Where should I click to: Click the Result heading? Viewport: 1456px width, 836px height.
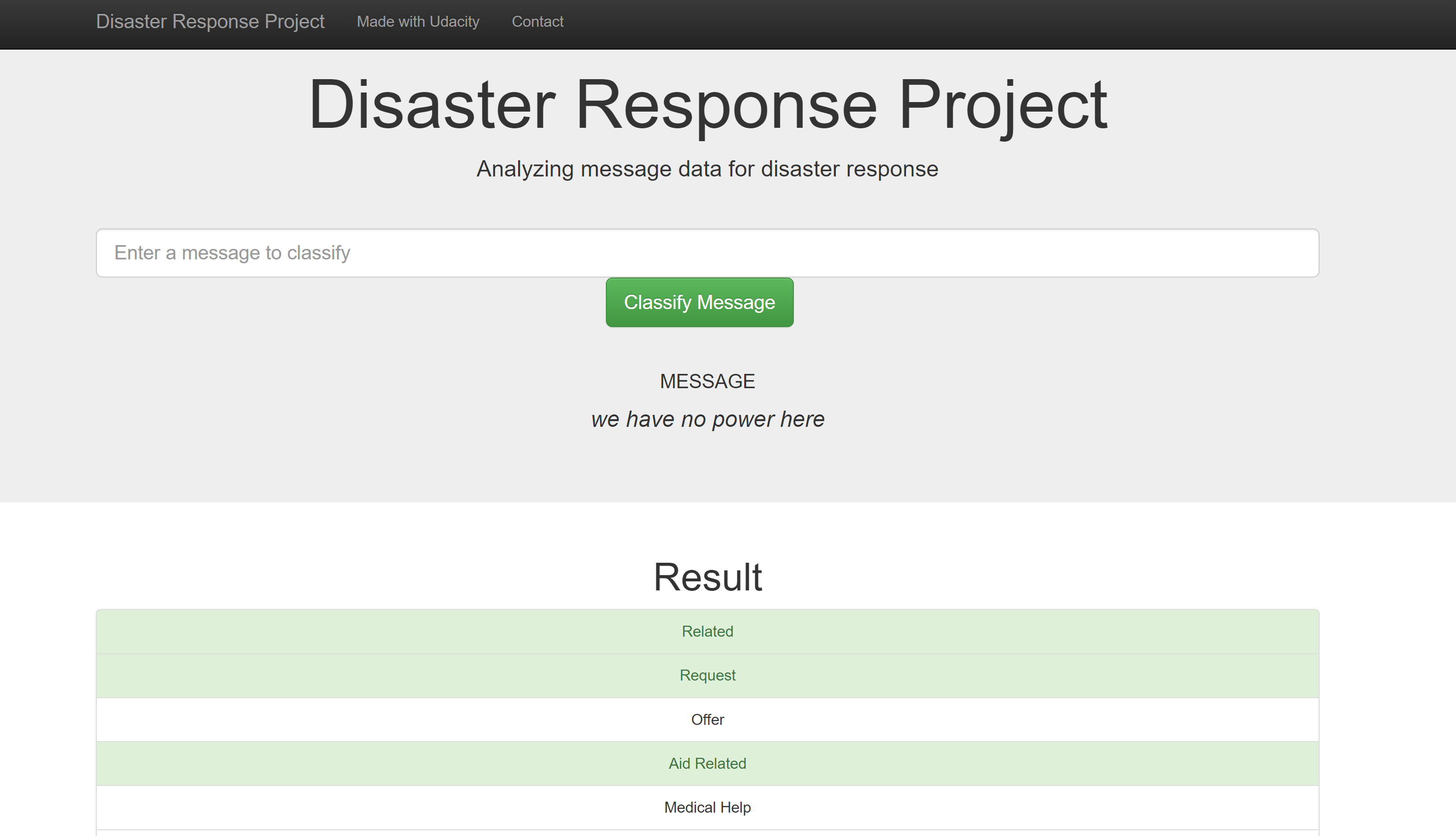(x=707, y=577)
